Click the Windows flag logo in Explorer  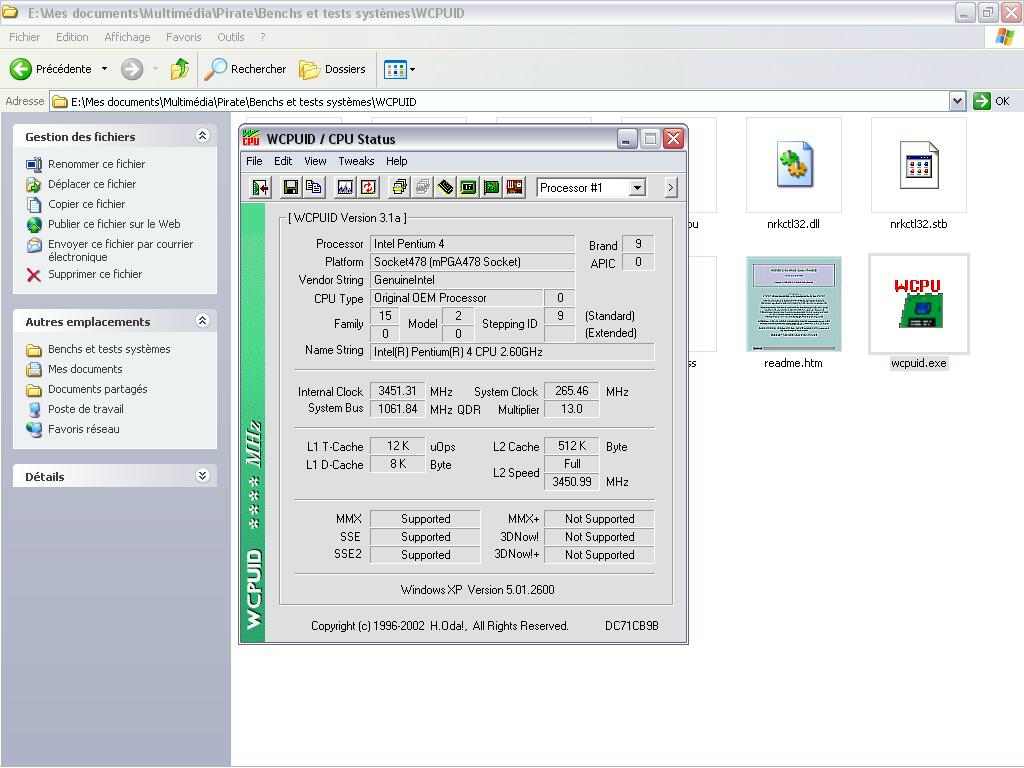pos(1004,37)
